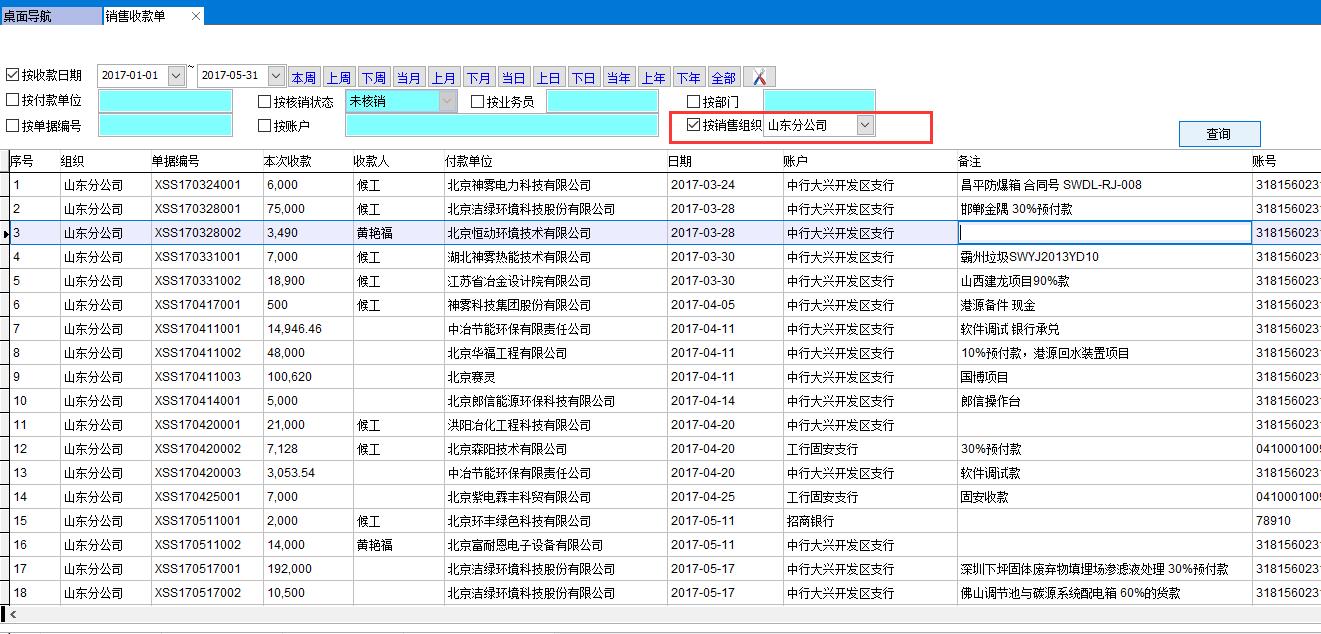Open the 山东分公司 sales organization dropdown

[x=865, y=126]
